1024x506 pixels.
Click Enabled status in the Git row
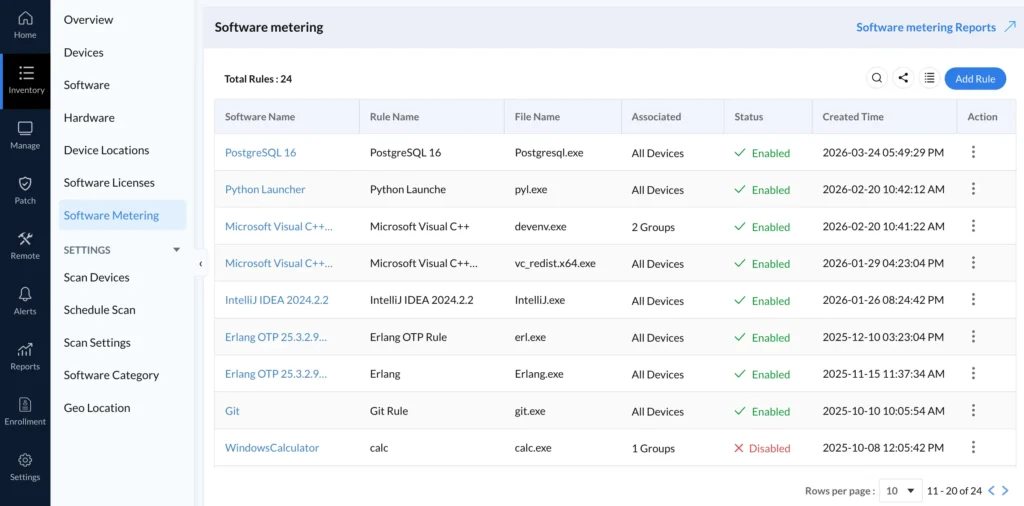tap(762, 411)
